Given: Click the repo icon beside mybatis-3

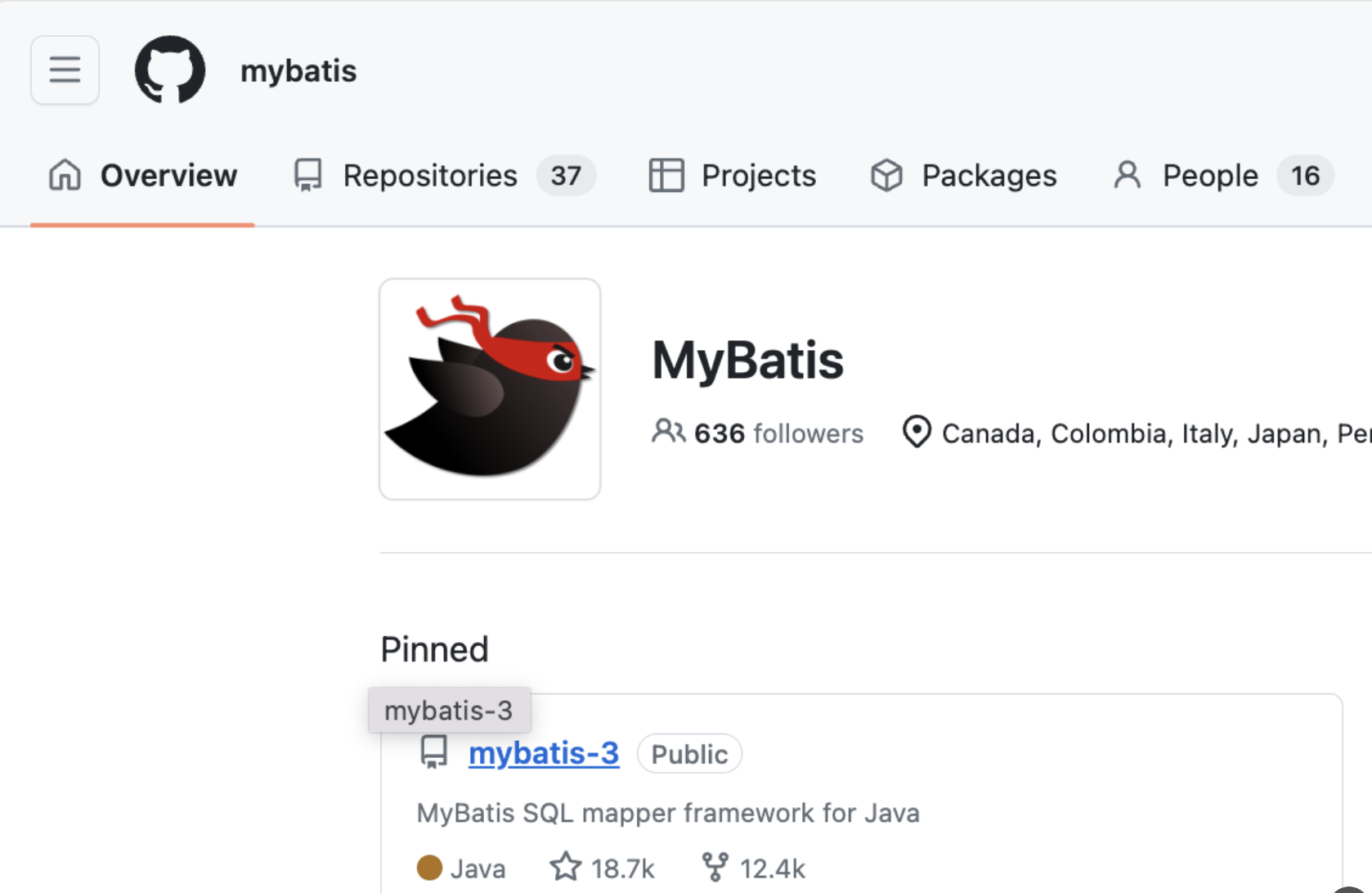Looking at the screenshot, I should point(434,752).
